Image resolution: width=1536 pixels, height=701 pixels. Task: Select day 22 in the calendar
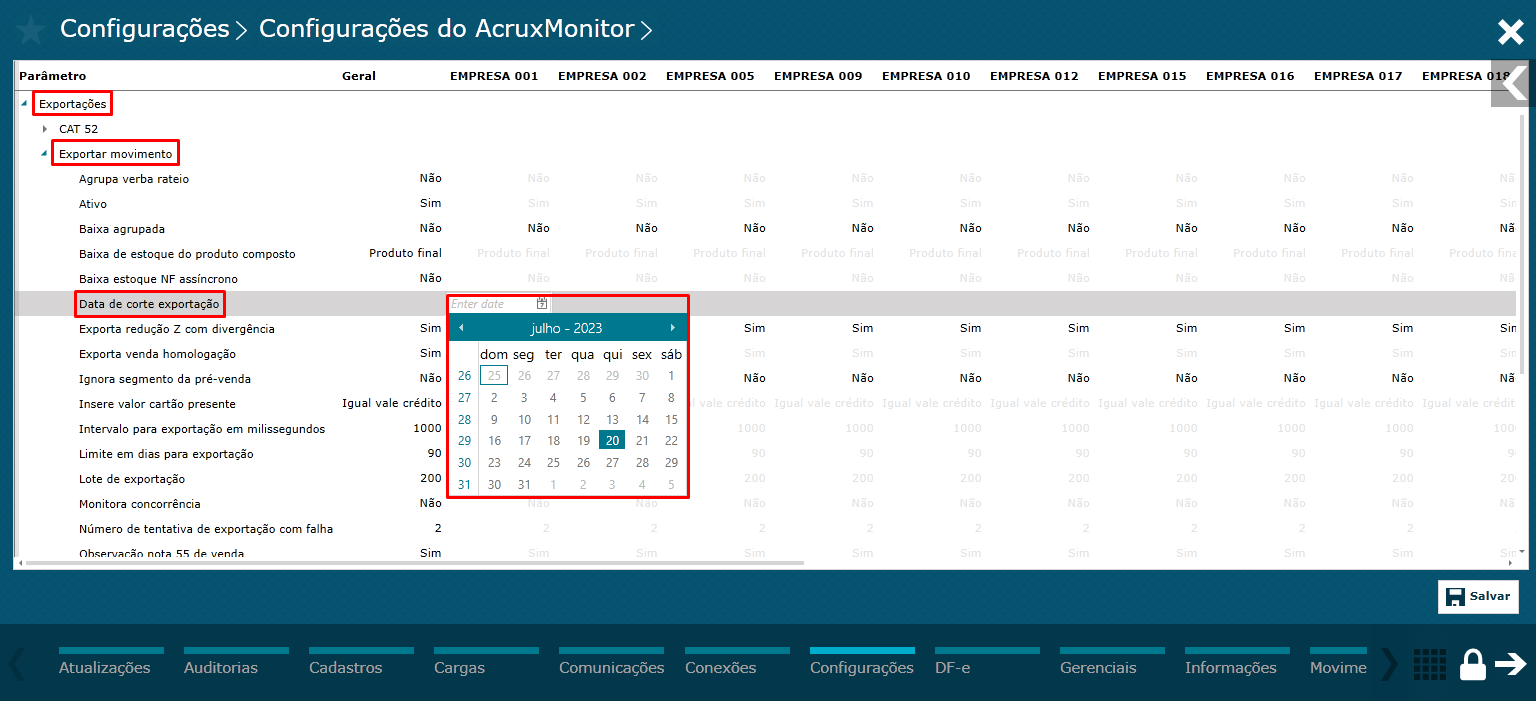point(671,441)
